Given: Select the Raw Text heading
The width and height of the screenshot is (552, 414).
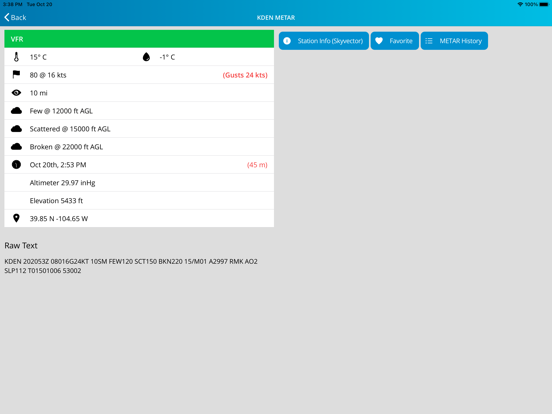Looking at the screenshot, I should [x=21, y=245].
